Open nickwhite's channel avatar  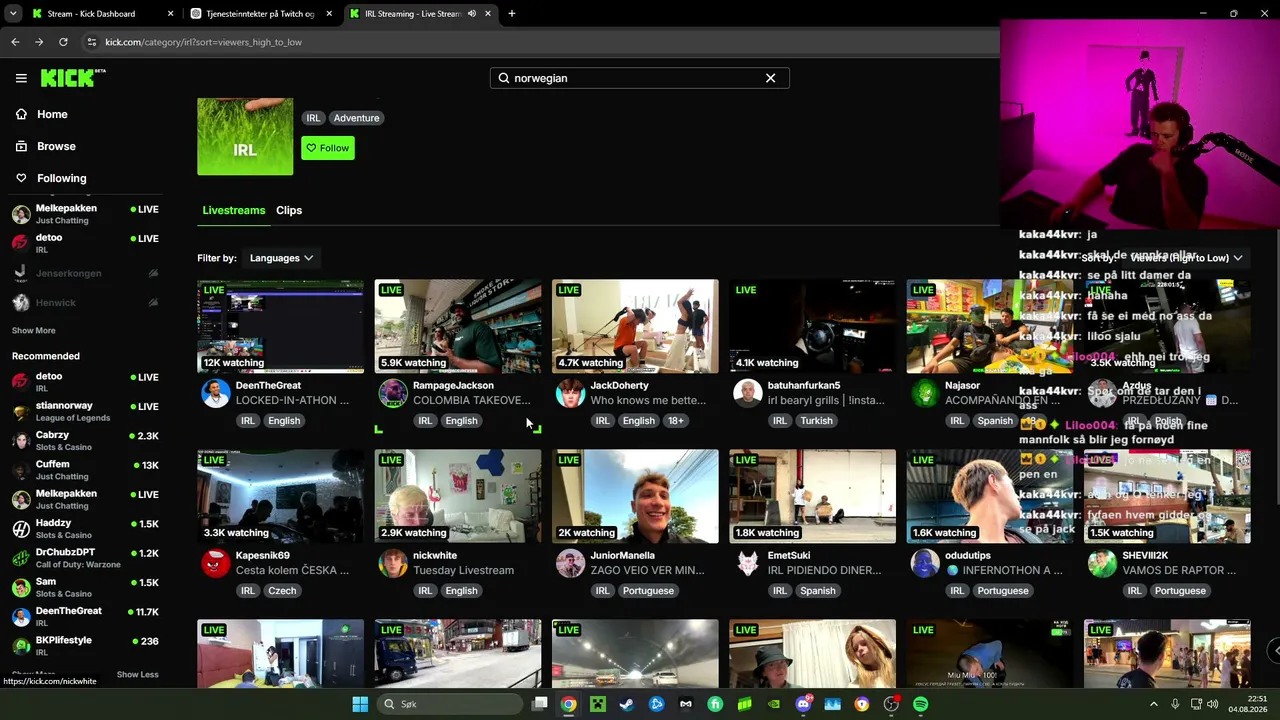point(393,563)
